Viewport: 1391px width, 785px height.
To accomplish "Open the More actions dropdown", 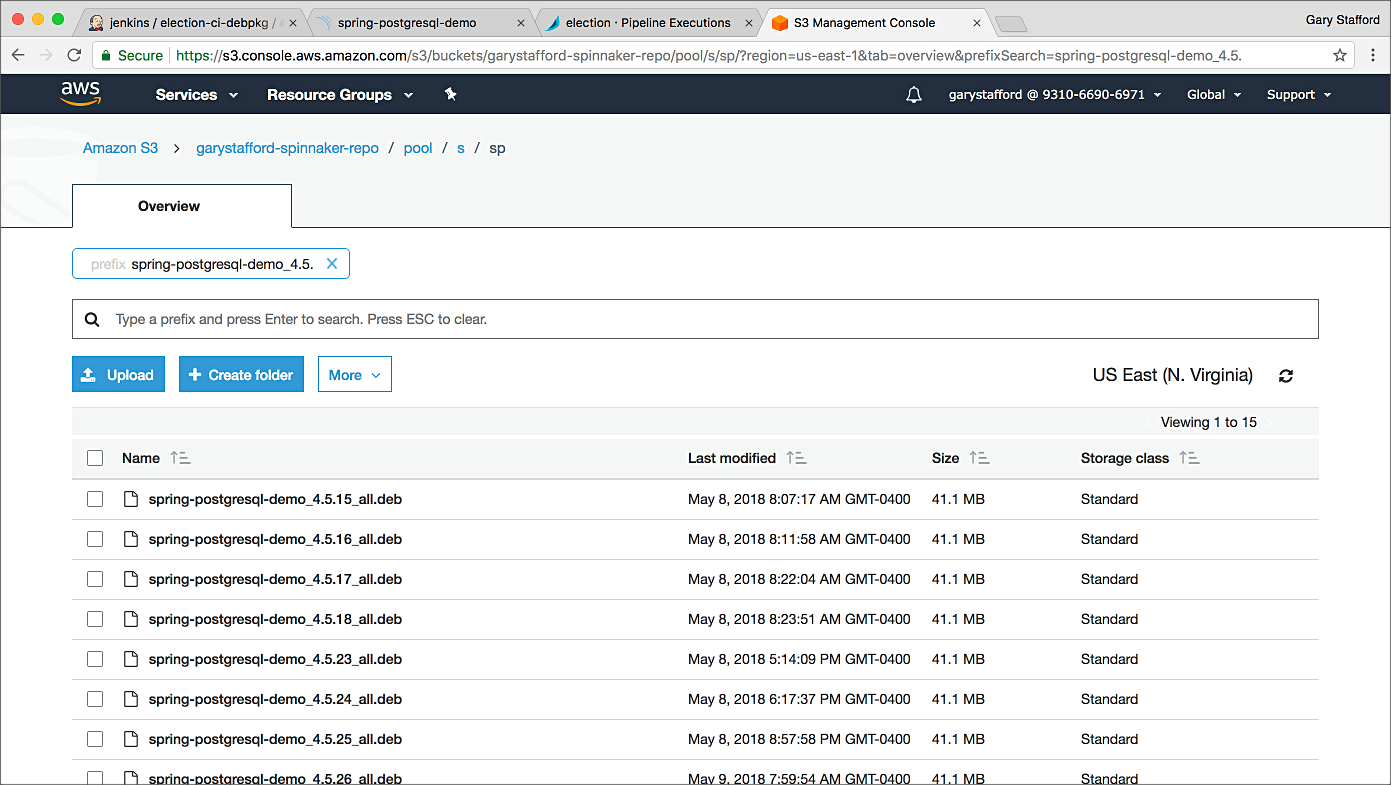I will 354,375.
